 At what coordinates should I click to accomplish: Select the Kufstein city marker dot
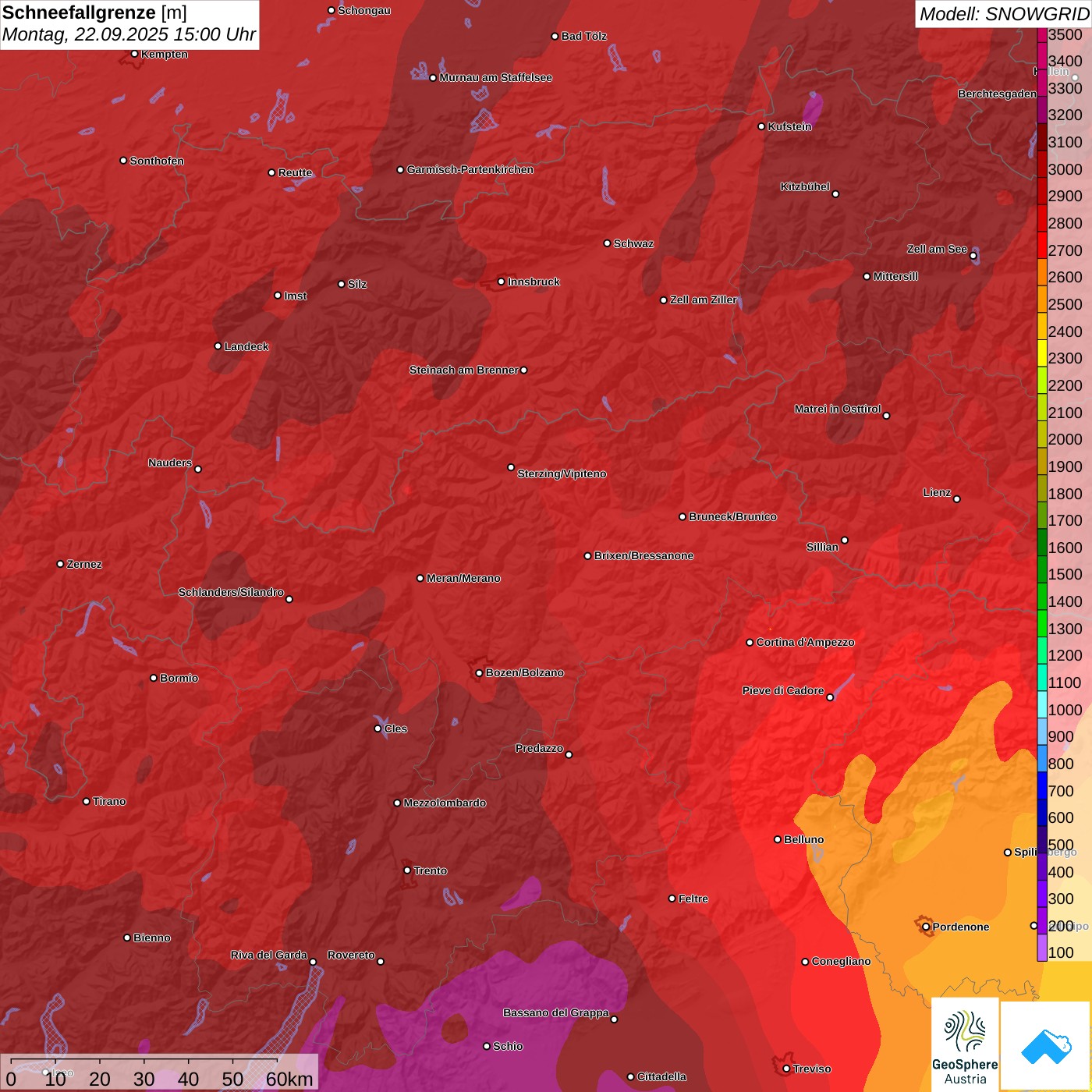[x=762, y=126]
